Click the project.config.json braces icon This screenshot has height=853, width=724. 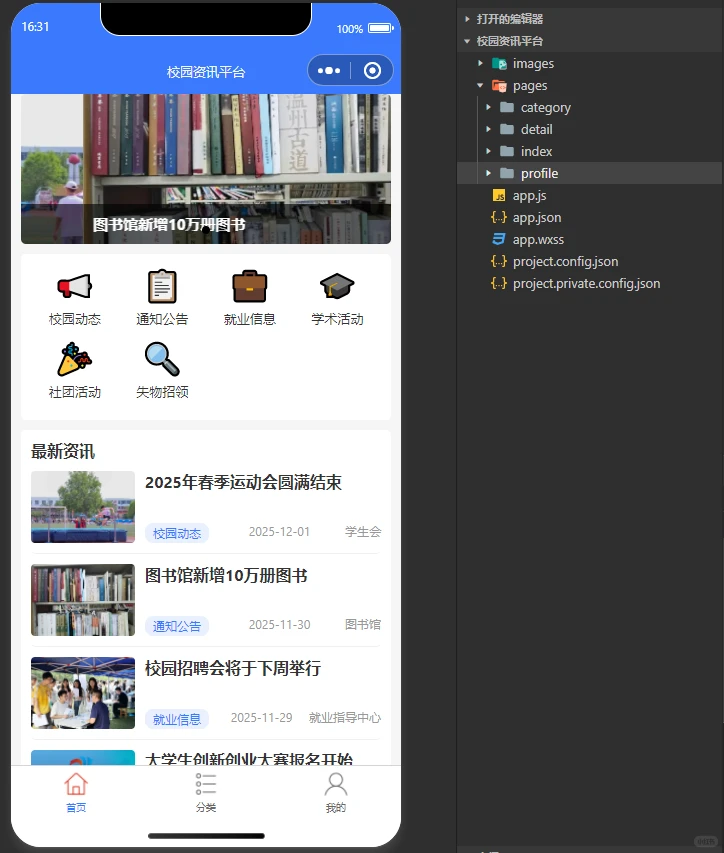(x=499, y=262)
